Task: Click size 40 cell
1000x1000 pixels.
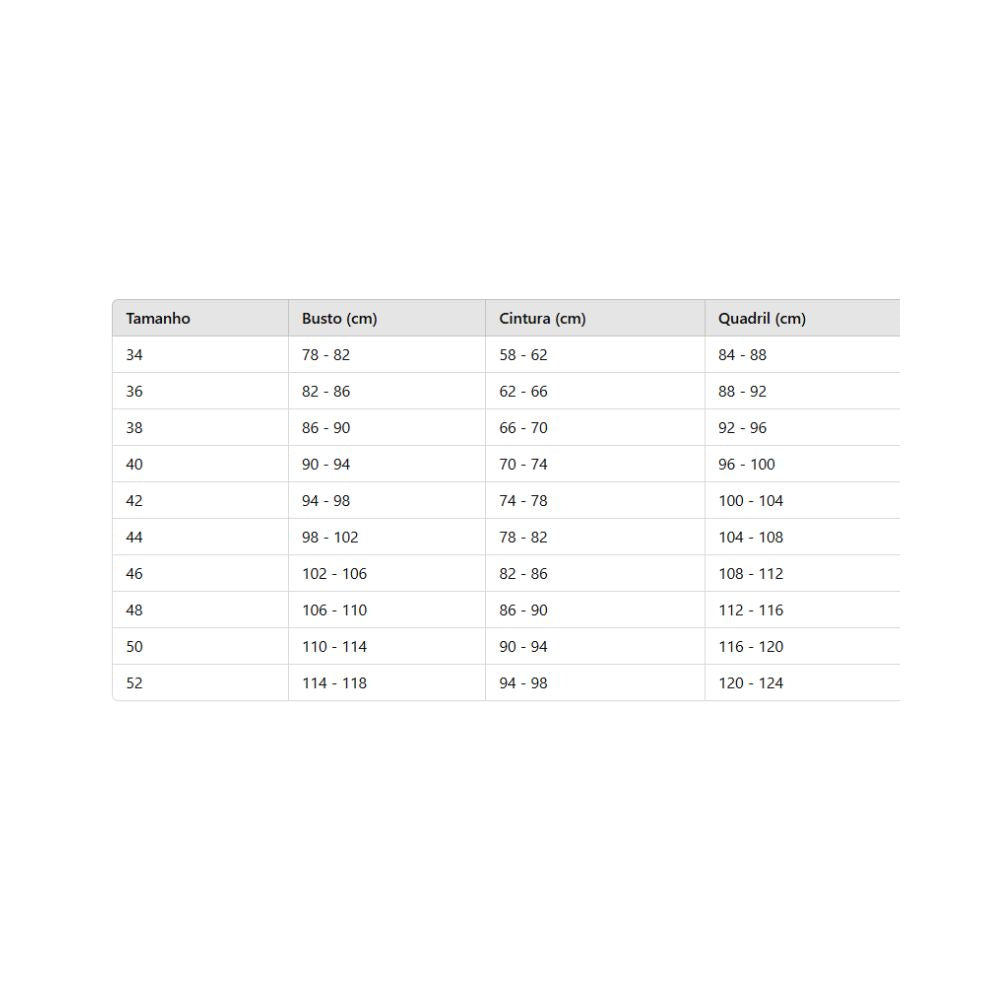Action: point(135,464)
